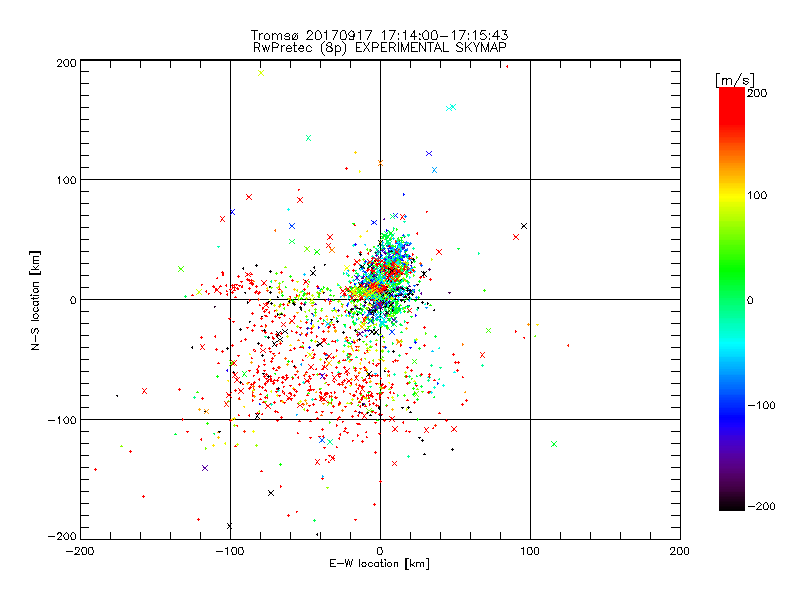Click the colorbar label '200'
The width and height of the screenshot is (800, 600).
[x=757, y=93]
